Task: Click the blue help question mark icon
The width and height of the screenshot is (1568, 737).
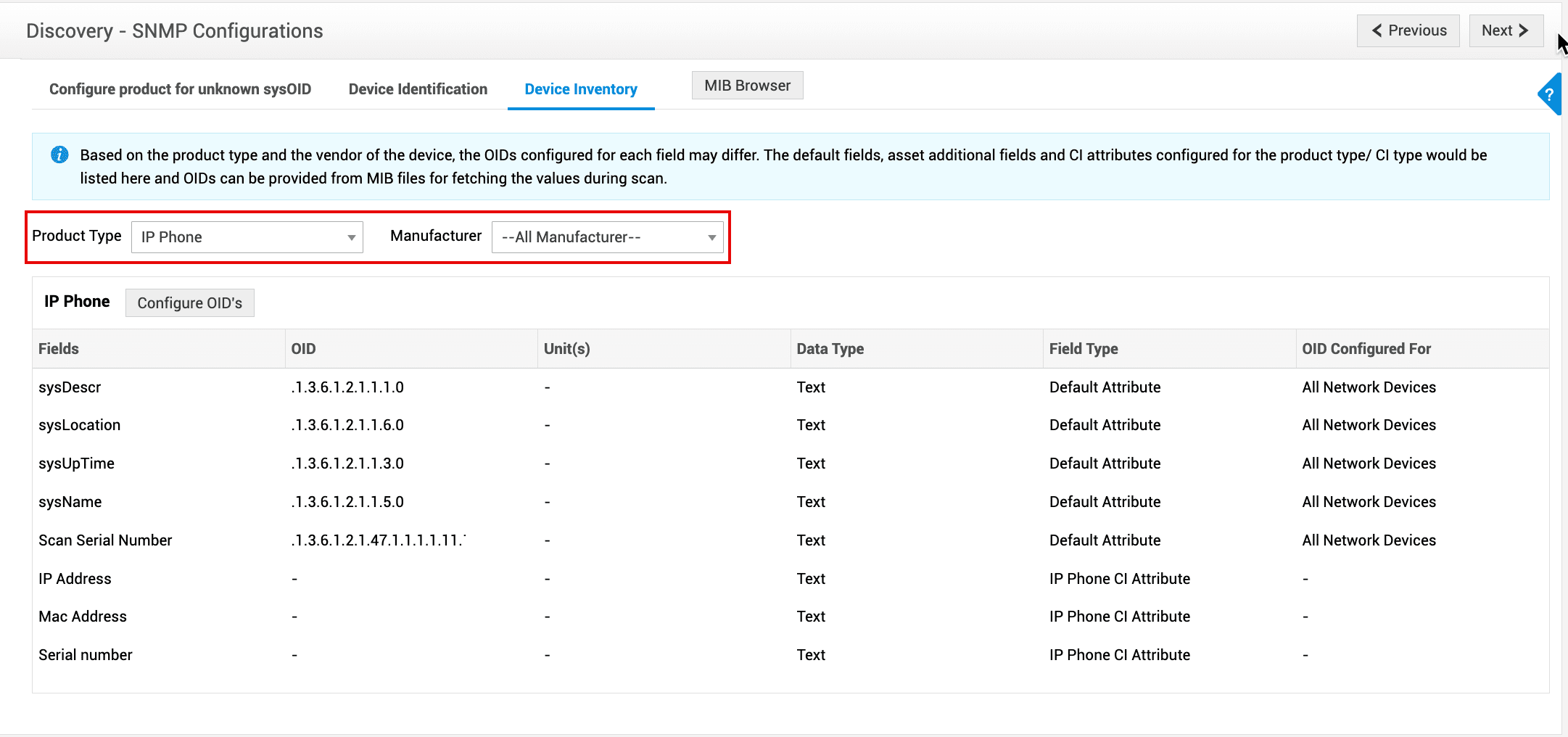Action: pos(1549,94)
